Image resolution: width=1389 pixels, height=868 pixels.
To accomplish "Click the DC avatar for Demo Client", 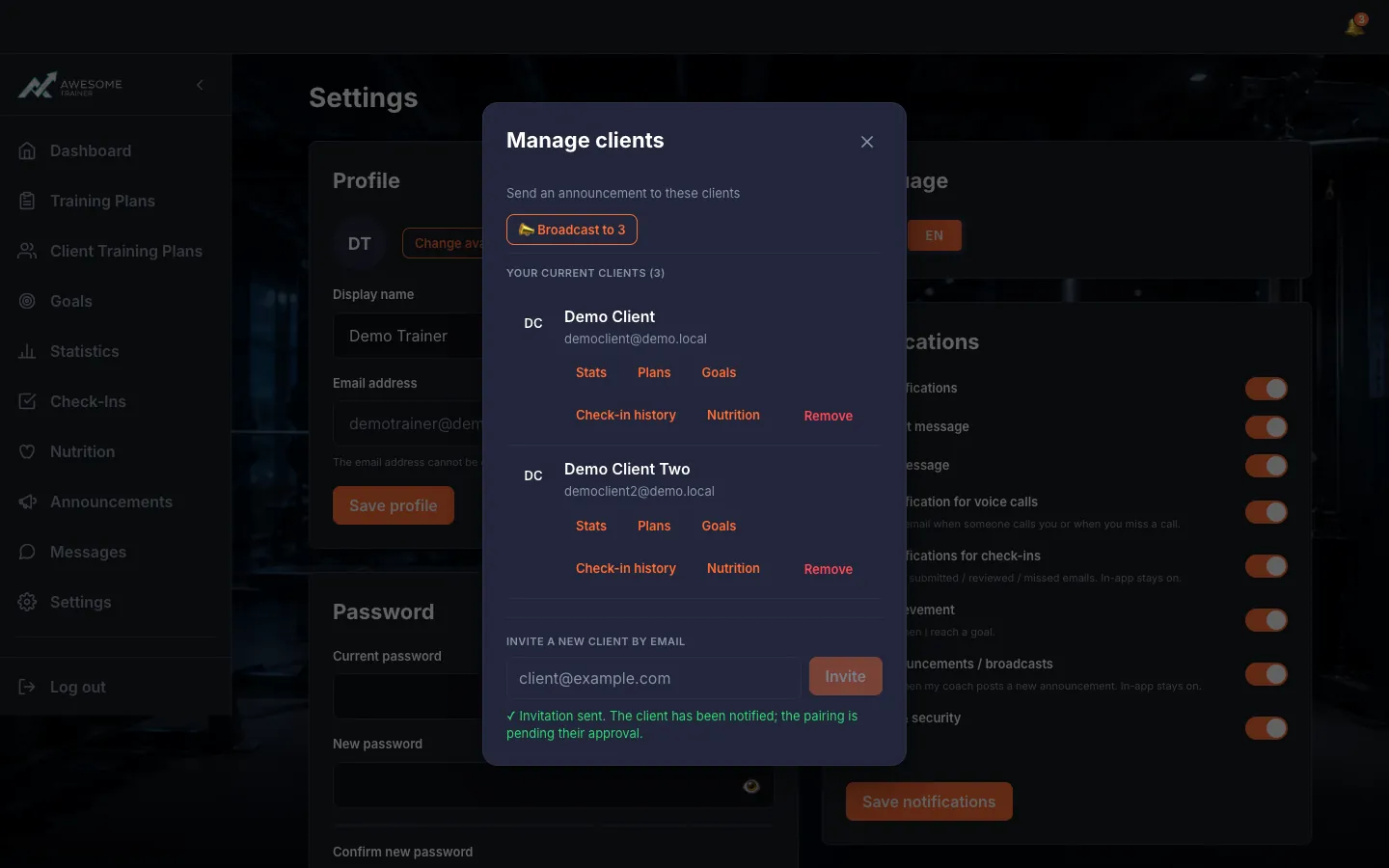I will click(533, 323).
